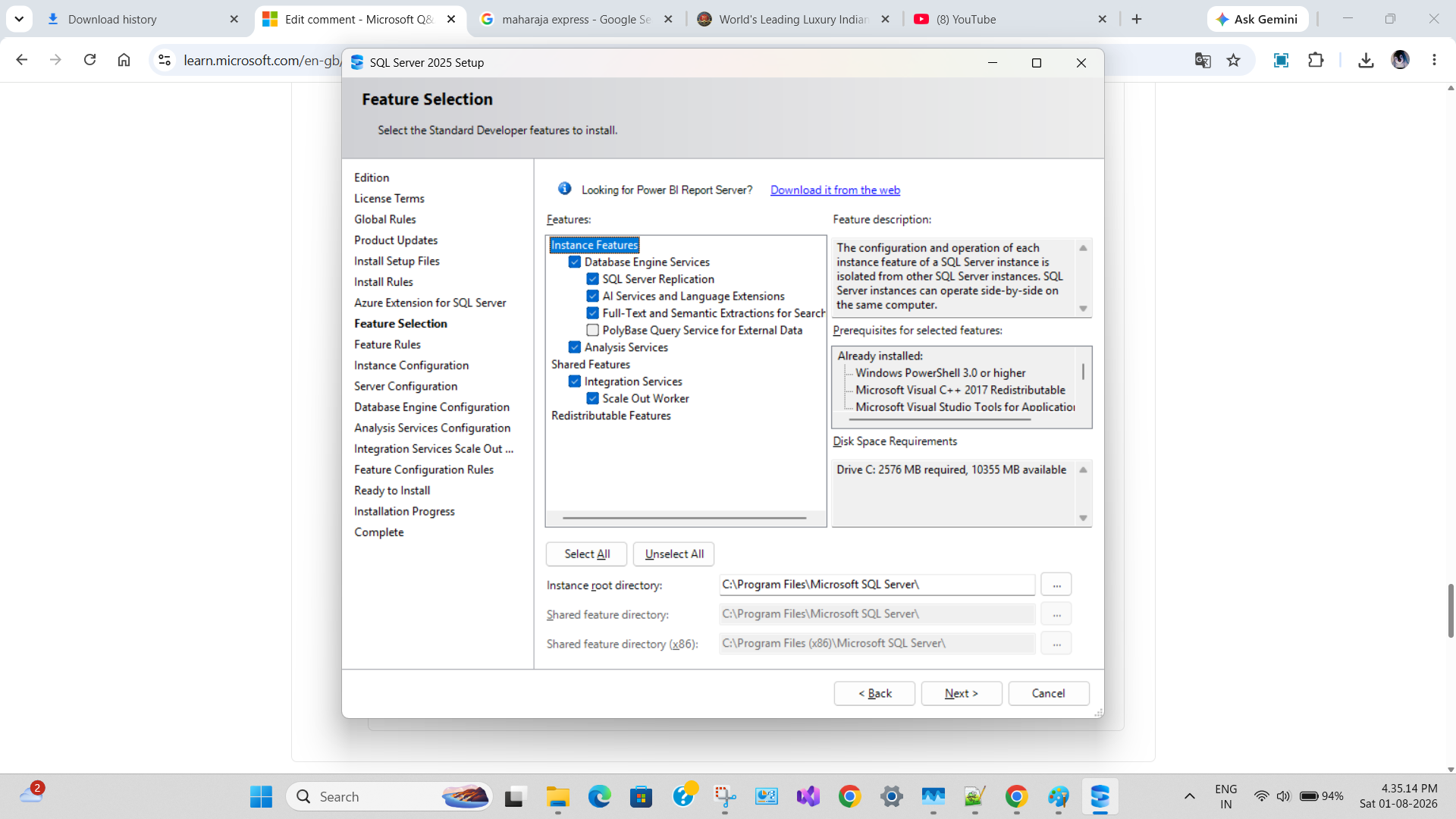Uncheck the Analysis Services checkbox
The width and height of the screenshot is (1456, 819).
tap(575, 347)
